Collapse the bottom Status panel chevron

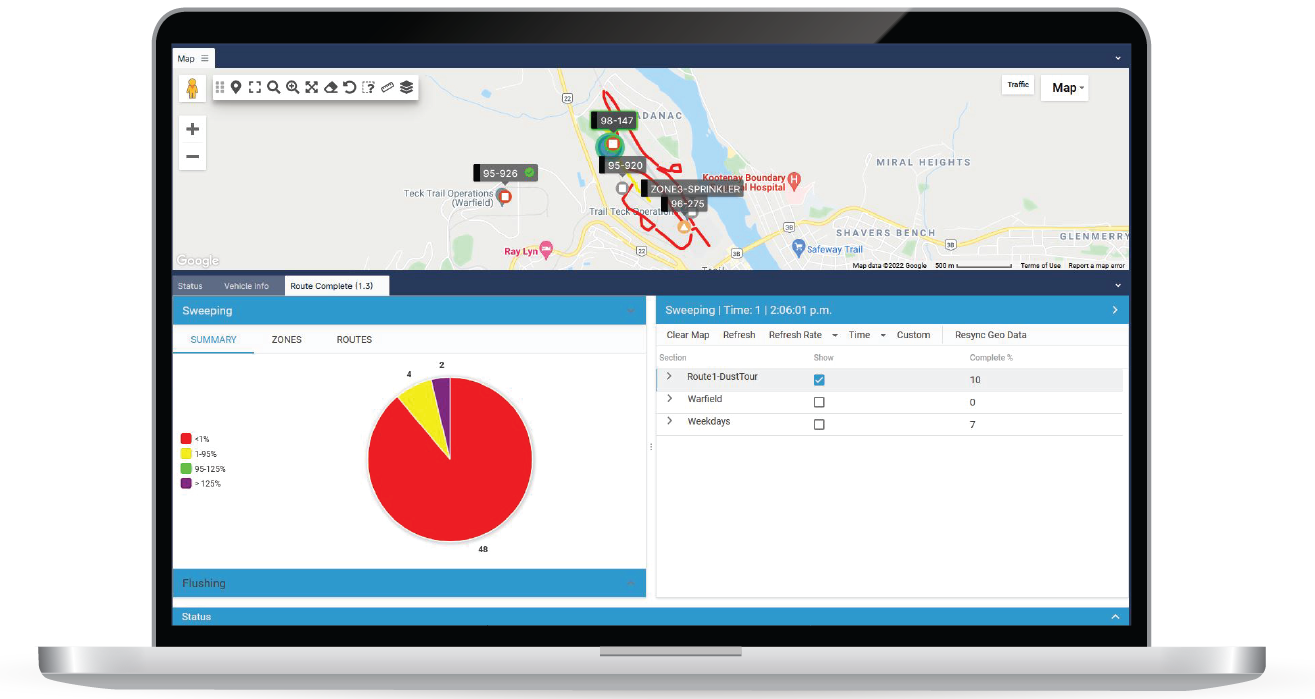coord(1116,617)
